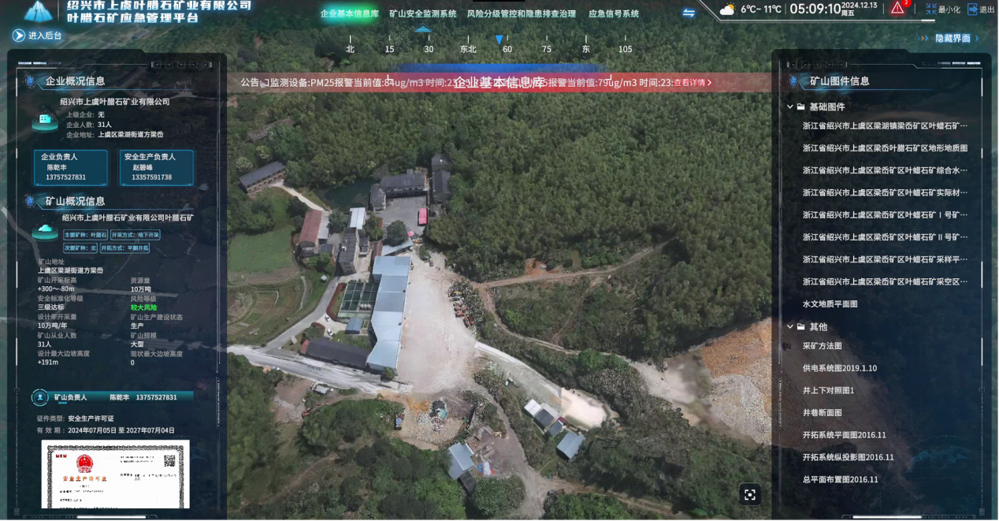Click the red alarm warning triangle icon
The height and width of the screenshot is (521, 999).
pyautogui.click(x=897, y=9)
